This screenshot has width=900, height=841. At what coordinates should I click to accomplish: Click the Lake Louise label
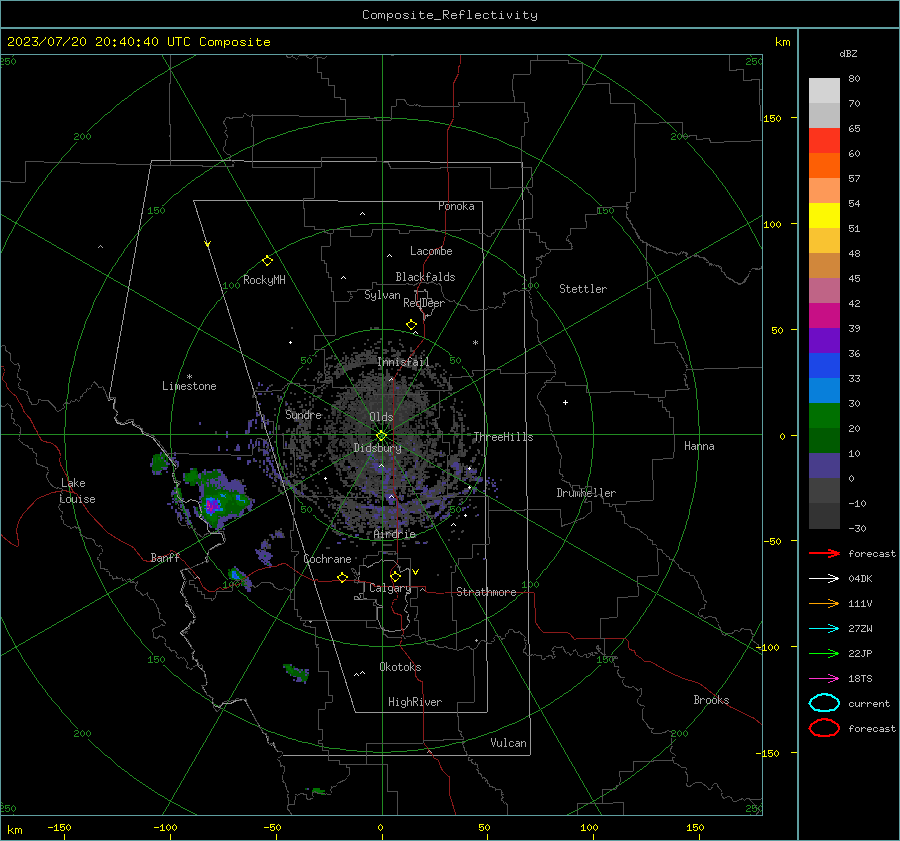77,491
